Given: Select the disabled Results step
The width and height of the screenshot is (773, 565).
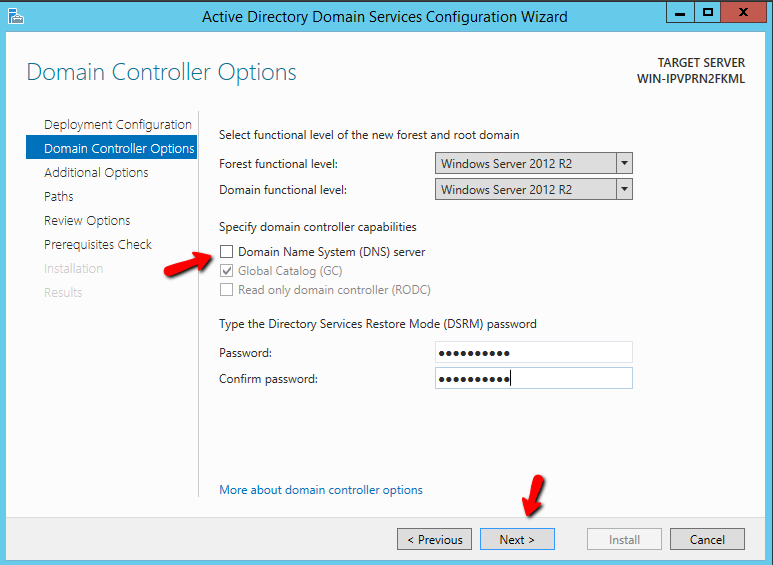Looking at the screenshot, I should point(63,292).
